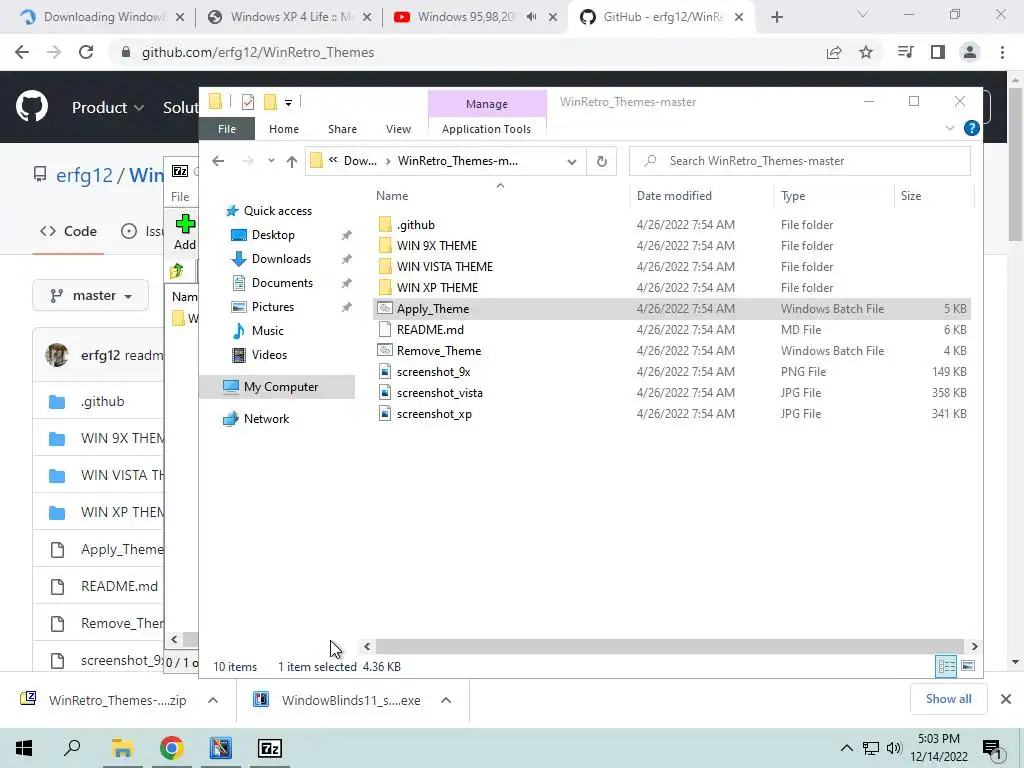Screen dimensions: 1024x768
Task: Open taskbar search magnifier
Action: [x=72, y=748]
